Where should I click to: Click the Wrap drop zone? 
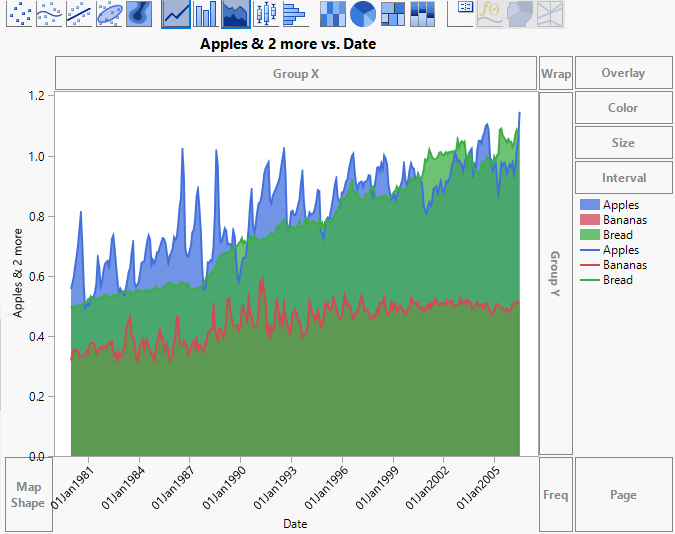tap(556, 73)
